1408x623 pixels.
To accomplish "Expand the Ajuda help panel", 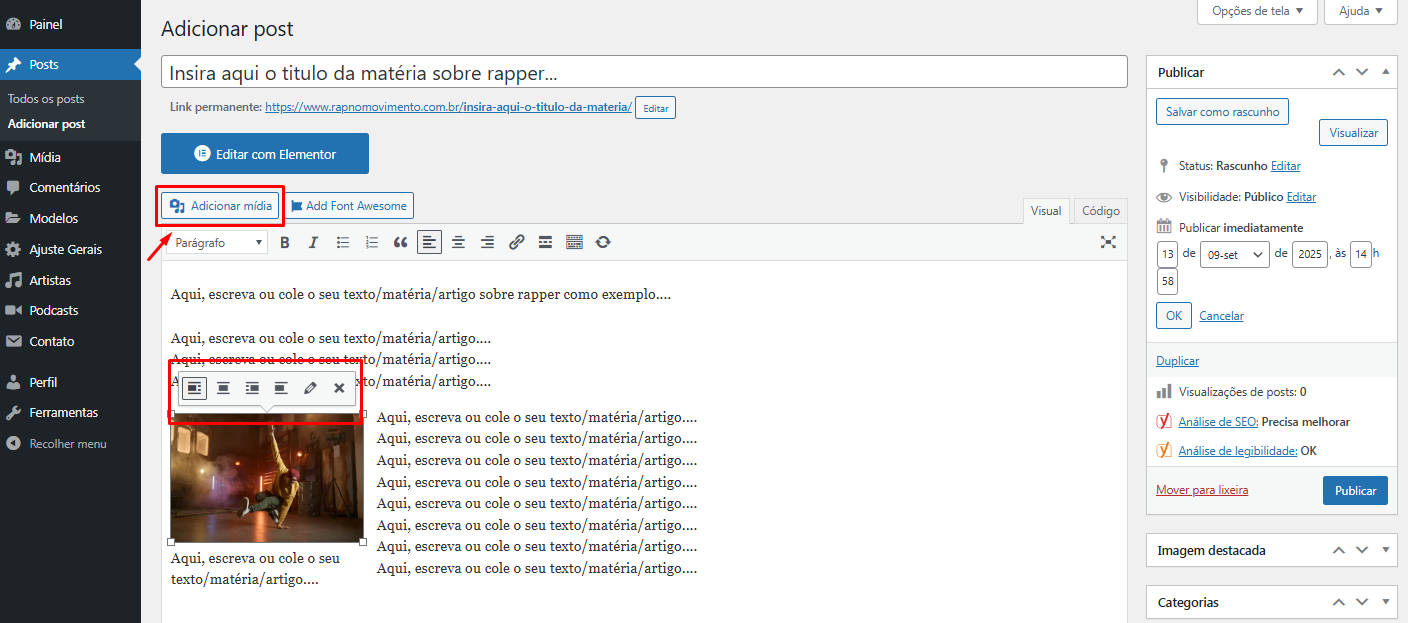I will 1360,11.
